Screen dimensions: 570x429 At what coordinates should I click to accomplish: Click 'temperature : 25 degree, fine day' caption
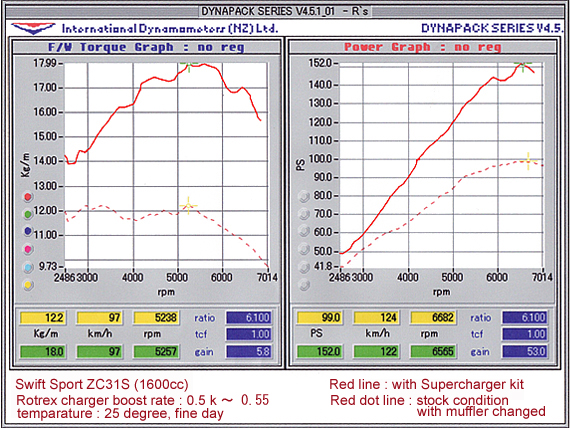(x=120, y=413)
